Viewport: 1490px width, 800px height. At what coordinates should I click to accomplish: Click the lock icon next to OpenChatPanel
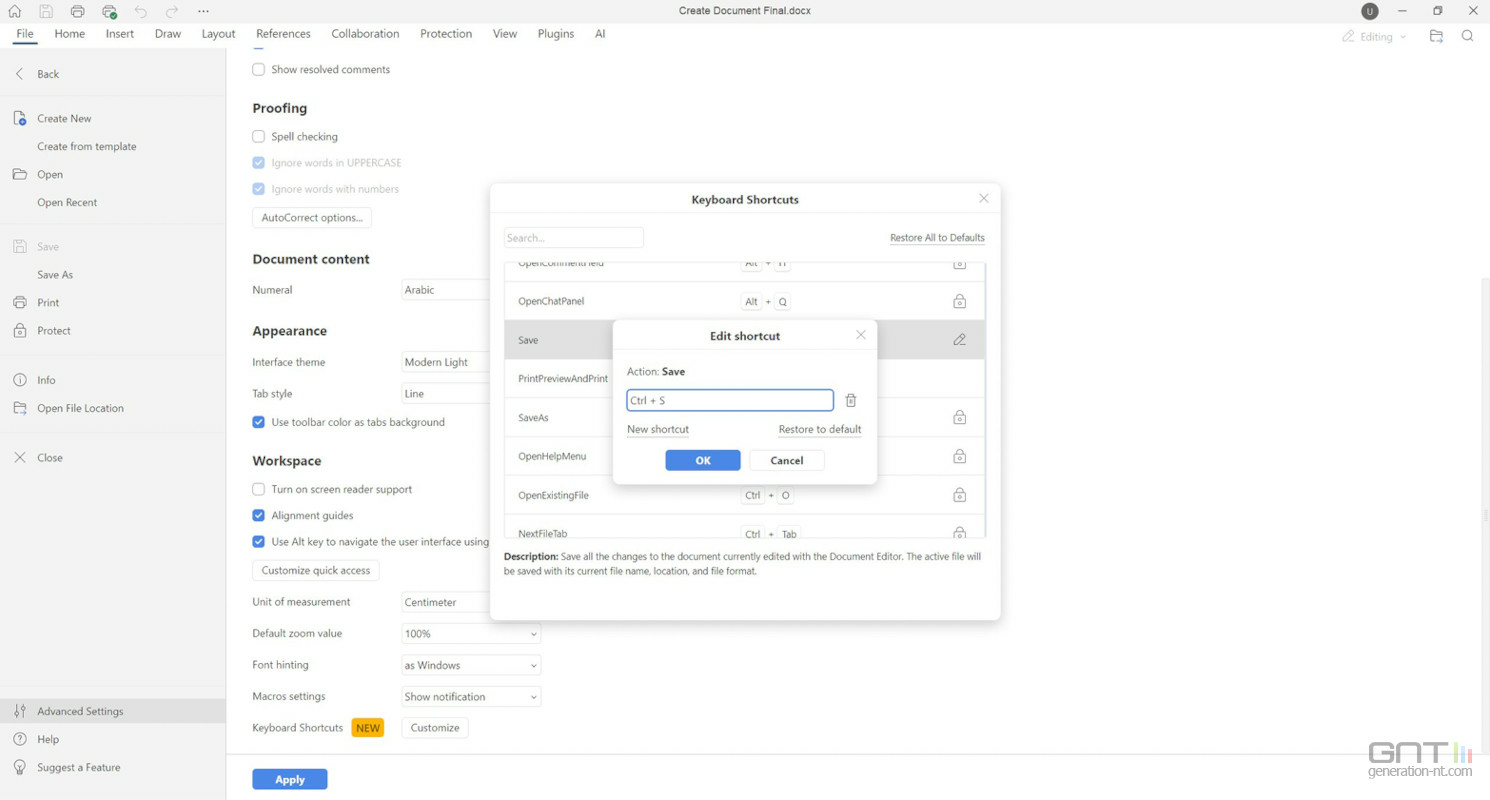pyautogui.click(x=959, y=301)
